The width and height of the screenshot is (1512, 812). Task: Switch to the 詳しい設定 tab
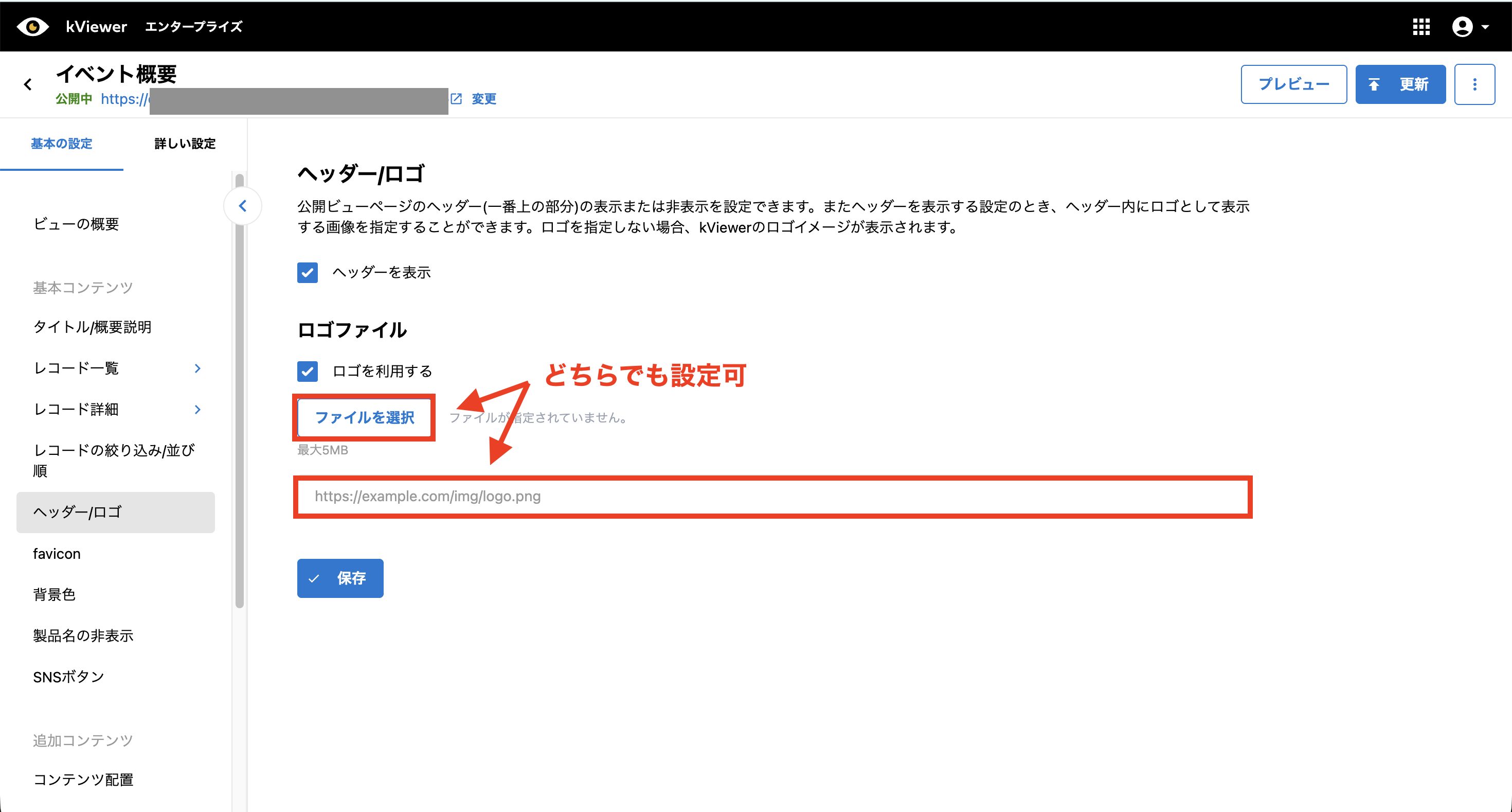(185, 144)
